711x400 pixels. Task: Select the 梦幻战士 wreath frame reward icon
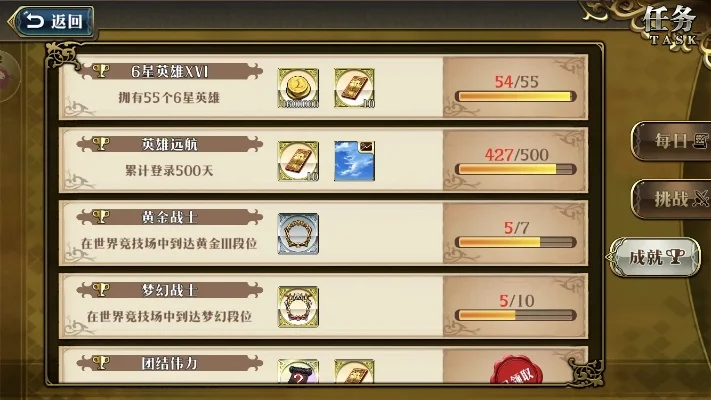tap(298, 307)
